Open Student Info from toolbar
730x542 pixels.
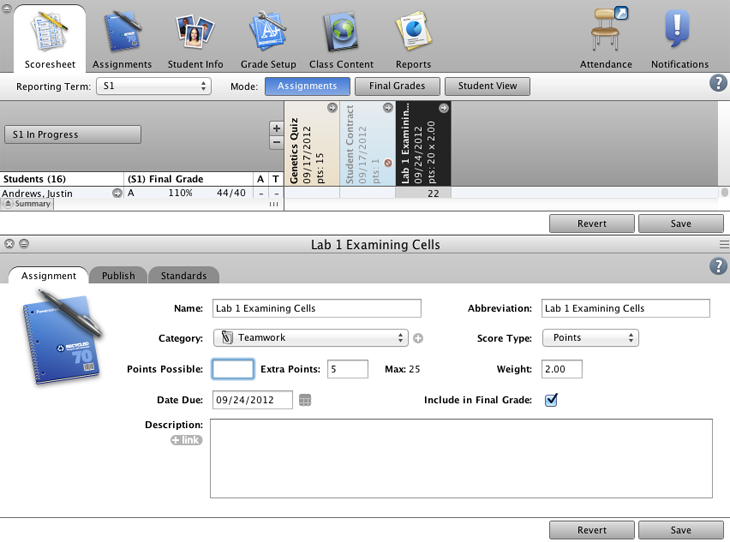click(x=195, y=40)
